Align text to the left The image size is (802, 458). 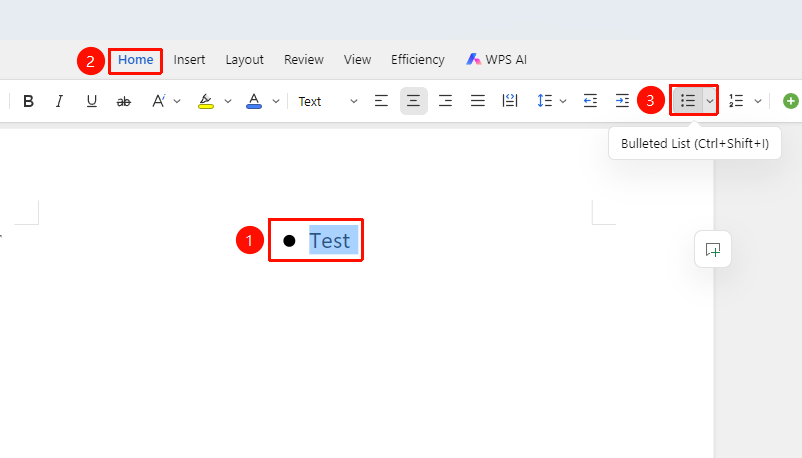tap(381, 101)
